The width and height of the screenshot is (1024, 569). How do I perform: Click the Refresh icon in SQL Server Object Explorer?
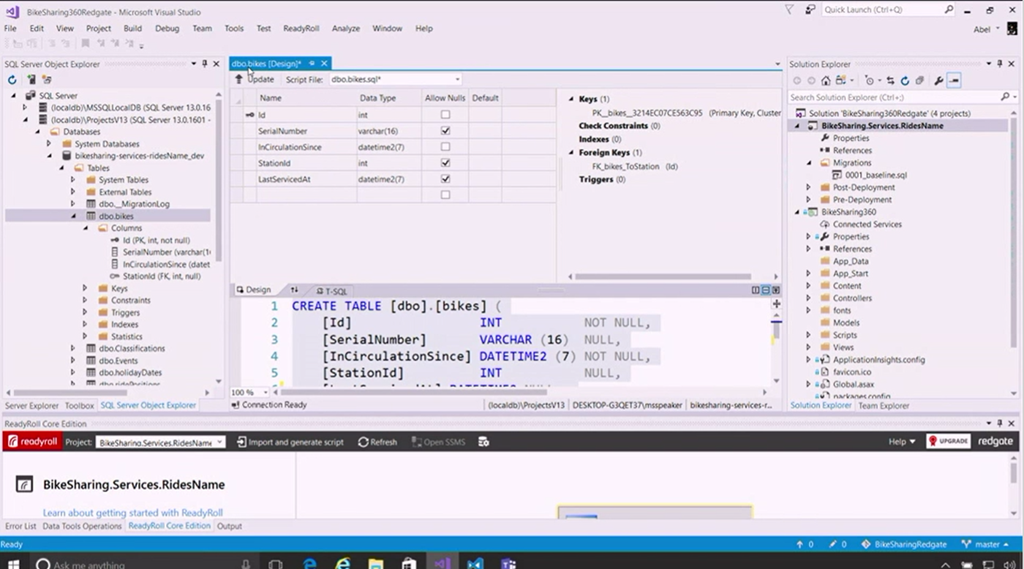pyautogui.click(x=13, y=80)
